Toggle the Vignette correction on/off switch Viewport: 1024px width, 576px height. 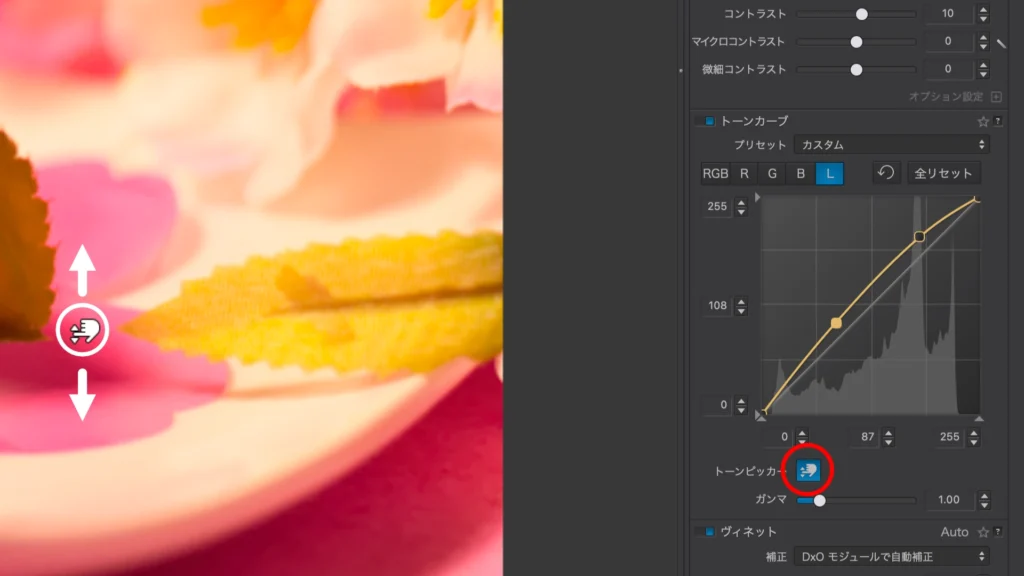pyautogui.click(x=707, y=532)
